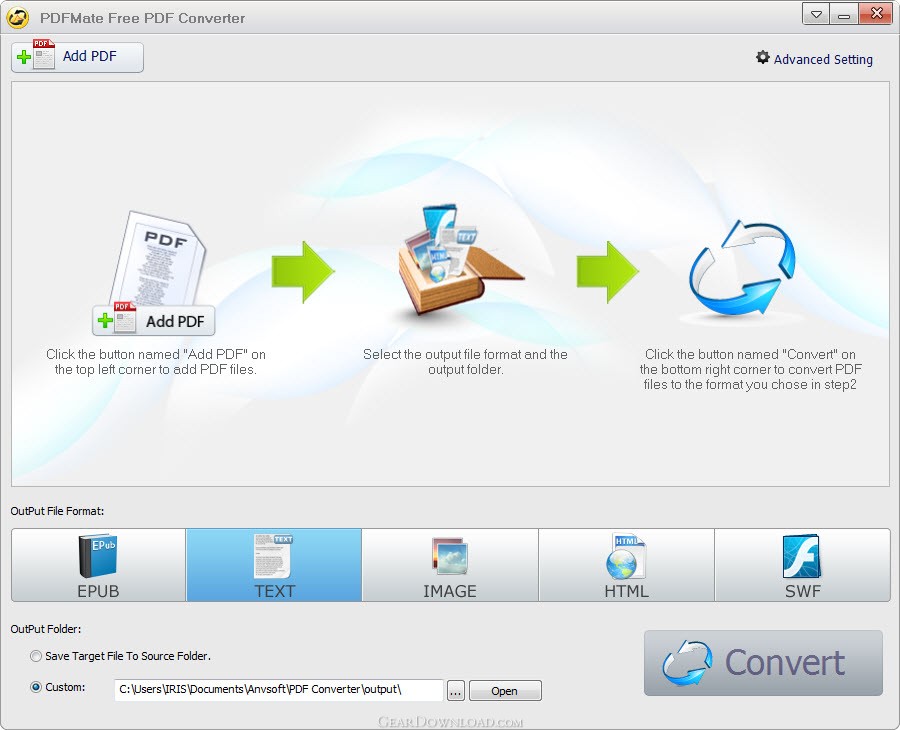Click the central Add PDF illustration button
This screenshot has height=730, width=900.
pos(152,320)
